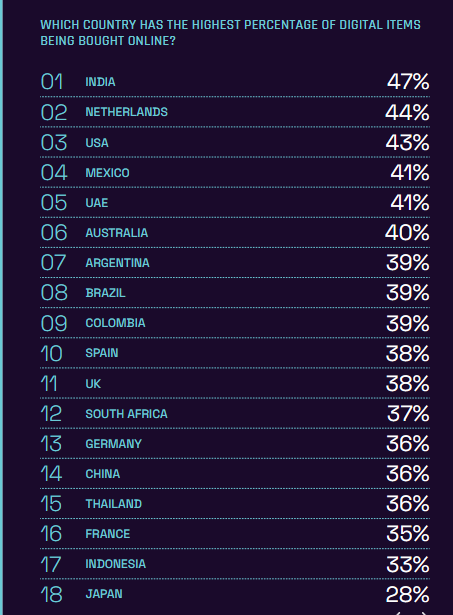
Task: Click rank number 04 beside Mexico
Action: tap(54, 173)
